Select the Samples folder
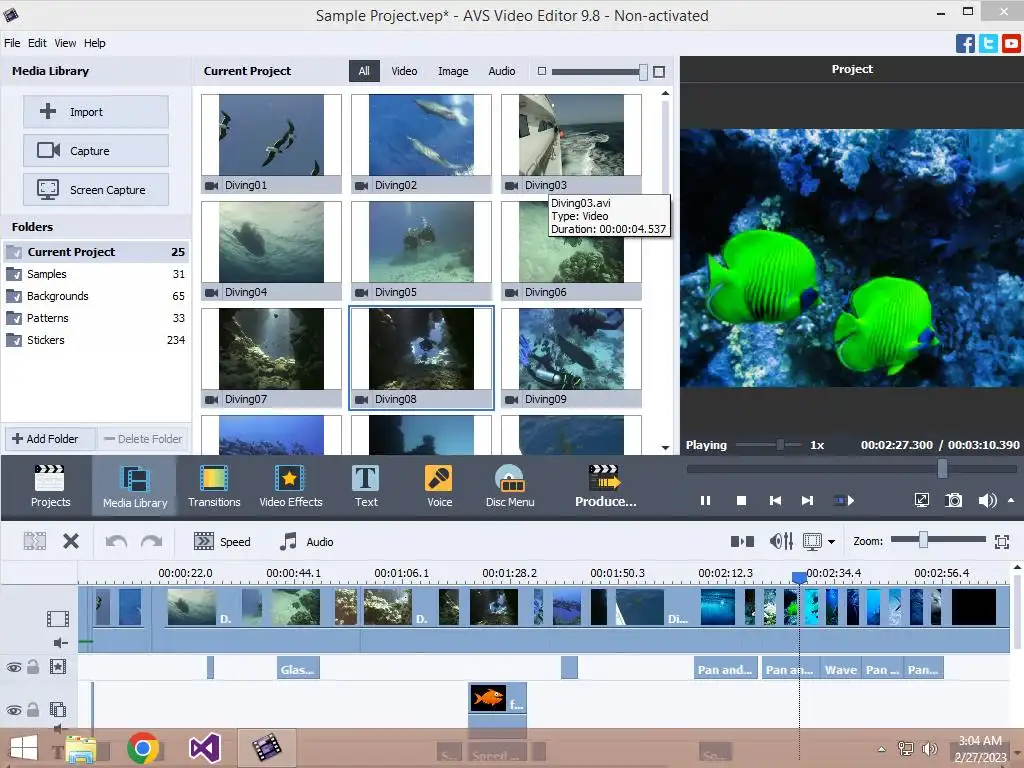 click(x=96, y=274)
